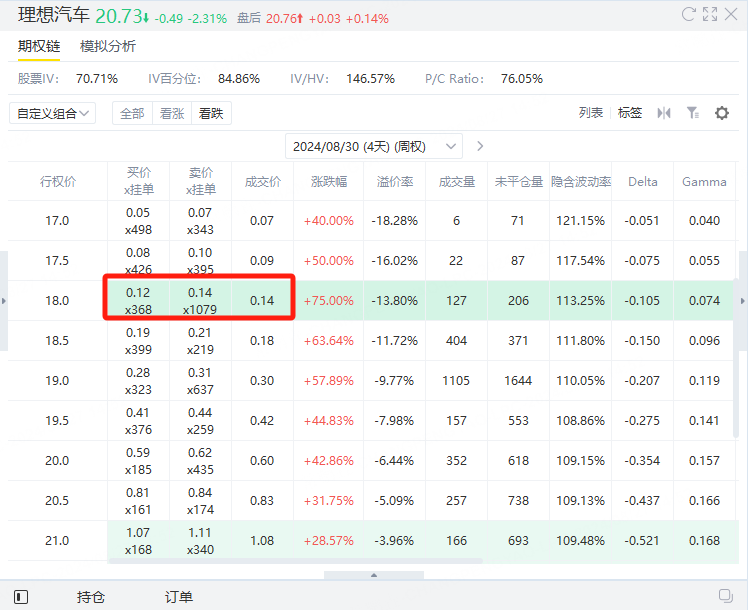748x610 pixels.
Task: Close the option chain window
Action: pos(731,14)
